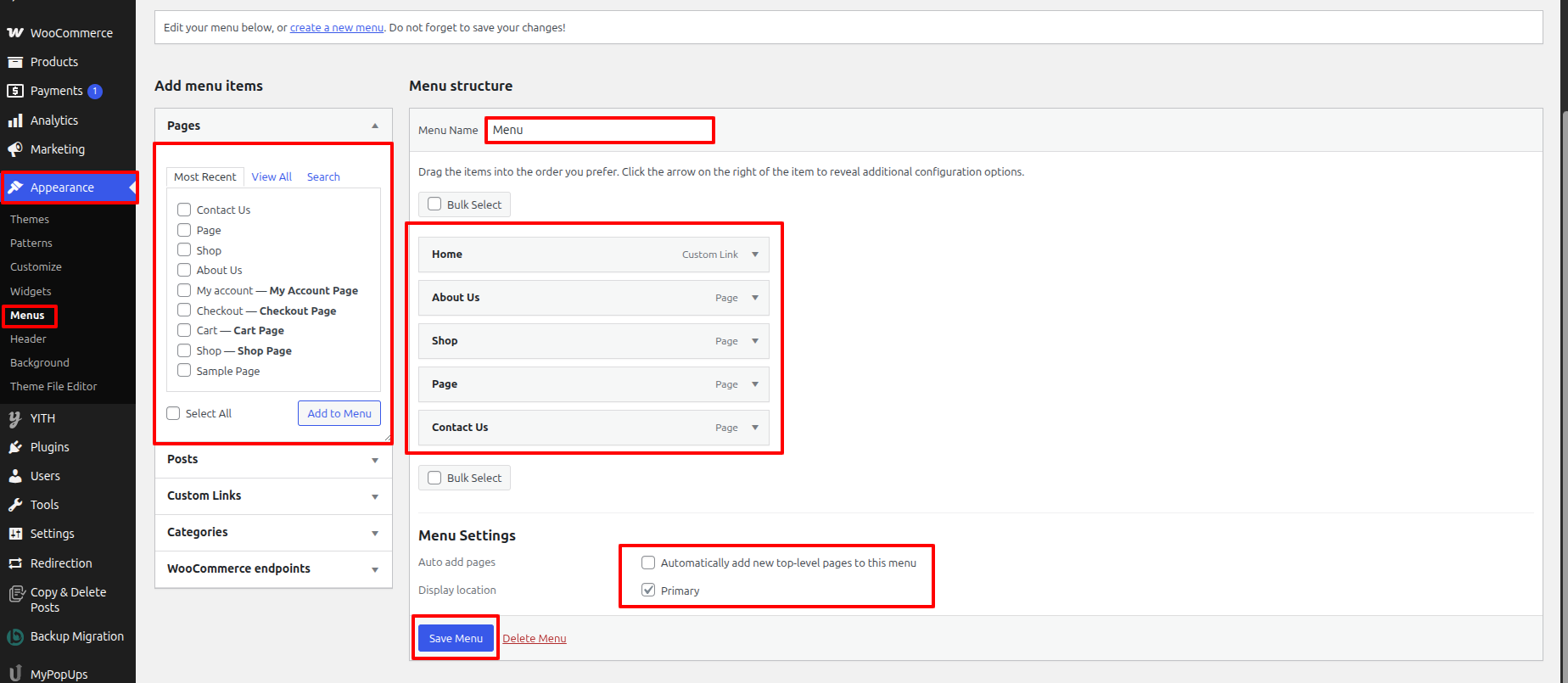Expand the Custom Links panel
This screenshot has height=683, width=1568.
coord(375,496)
